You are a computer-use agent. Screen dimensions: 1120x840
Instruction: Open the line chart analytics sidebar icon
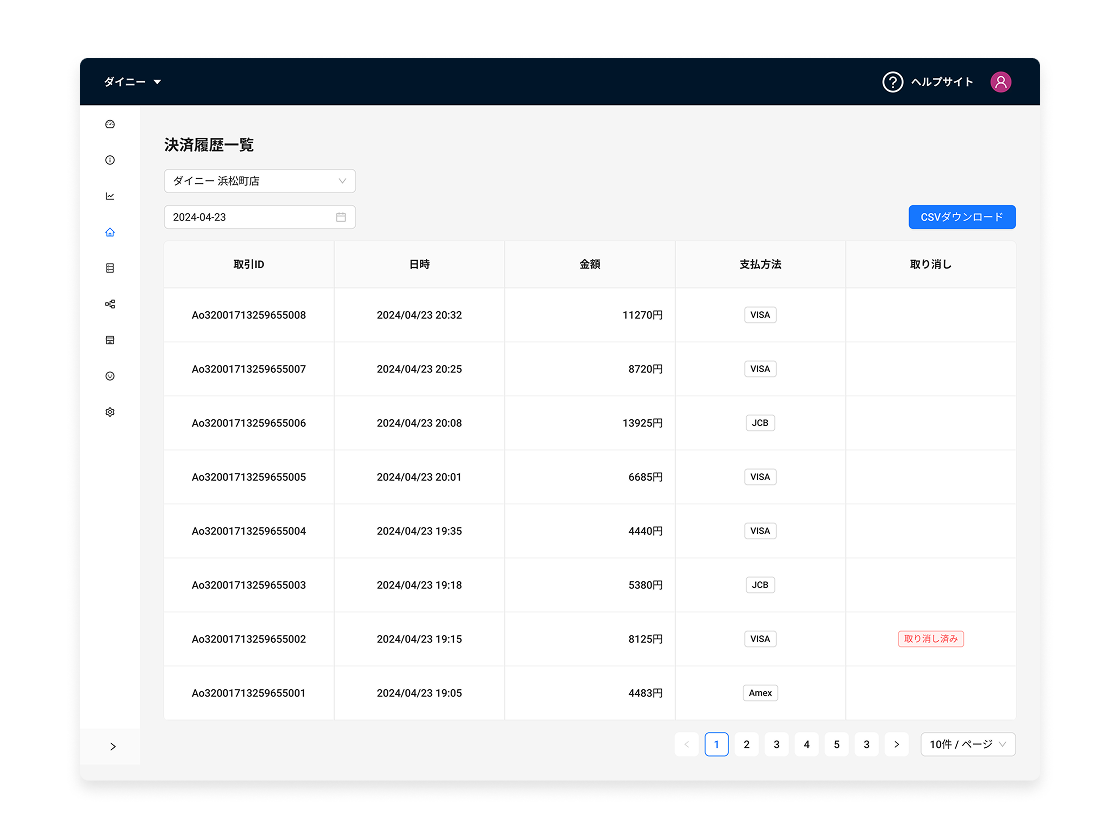click(110, 196)
